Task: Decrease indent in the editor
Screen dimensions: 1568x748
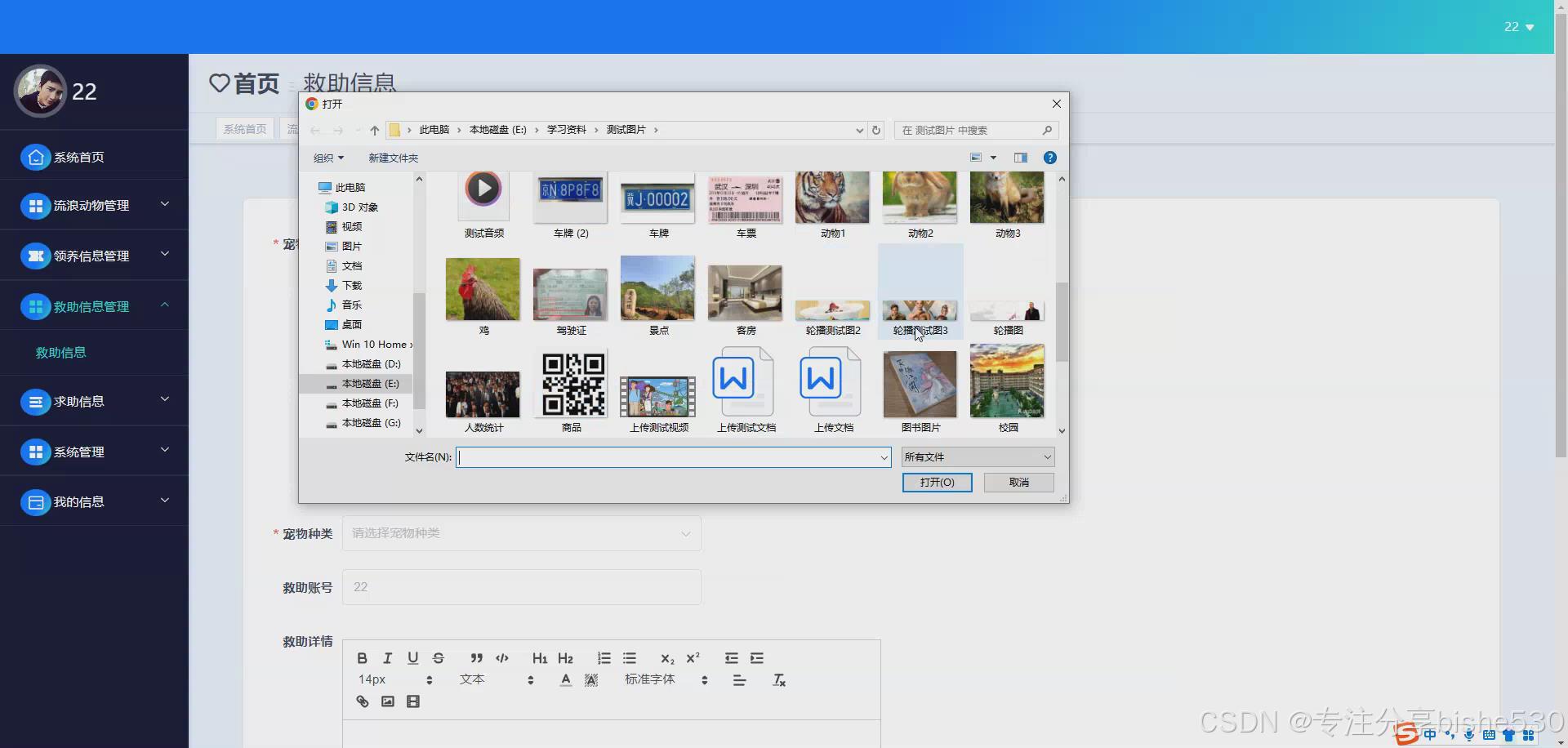Action: [732, 658]
